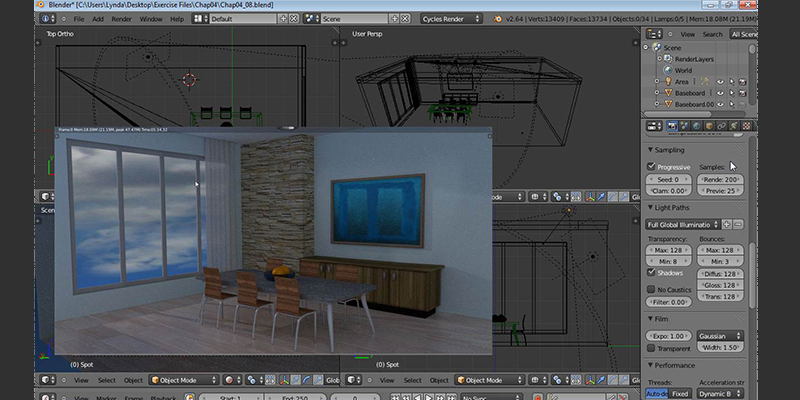Click the Exposure field showing 1.00

tap(668, 336)
